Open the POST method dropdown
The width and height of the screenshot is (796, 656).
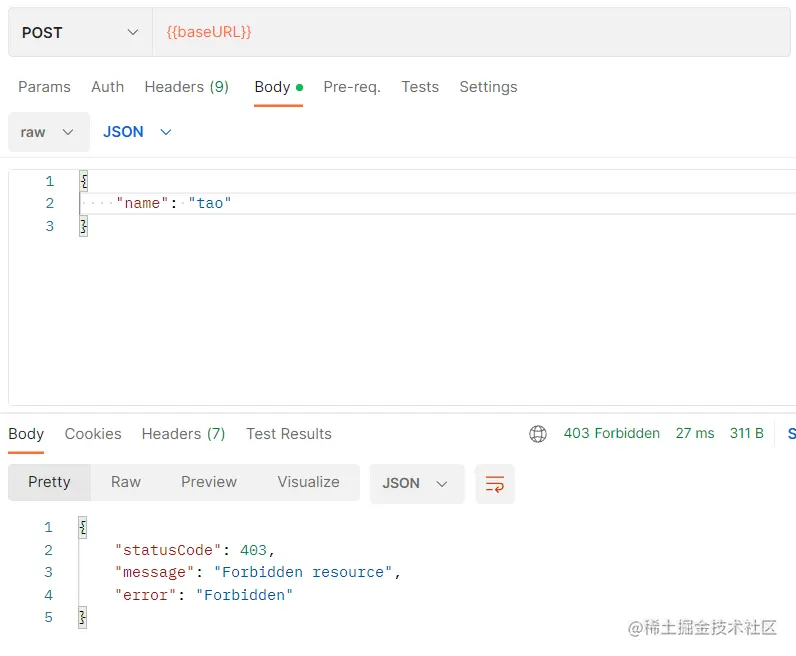[80, 32]
